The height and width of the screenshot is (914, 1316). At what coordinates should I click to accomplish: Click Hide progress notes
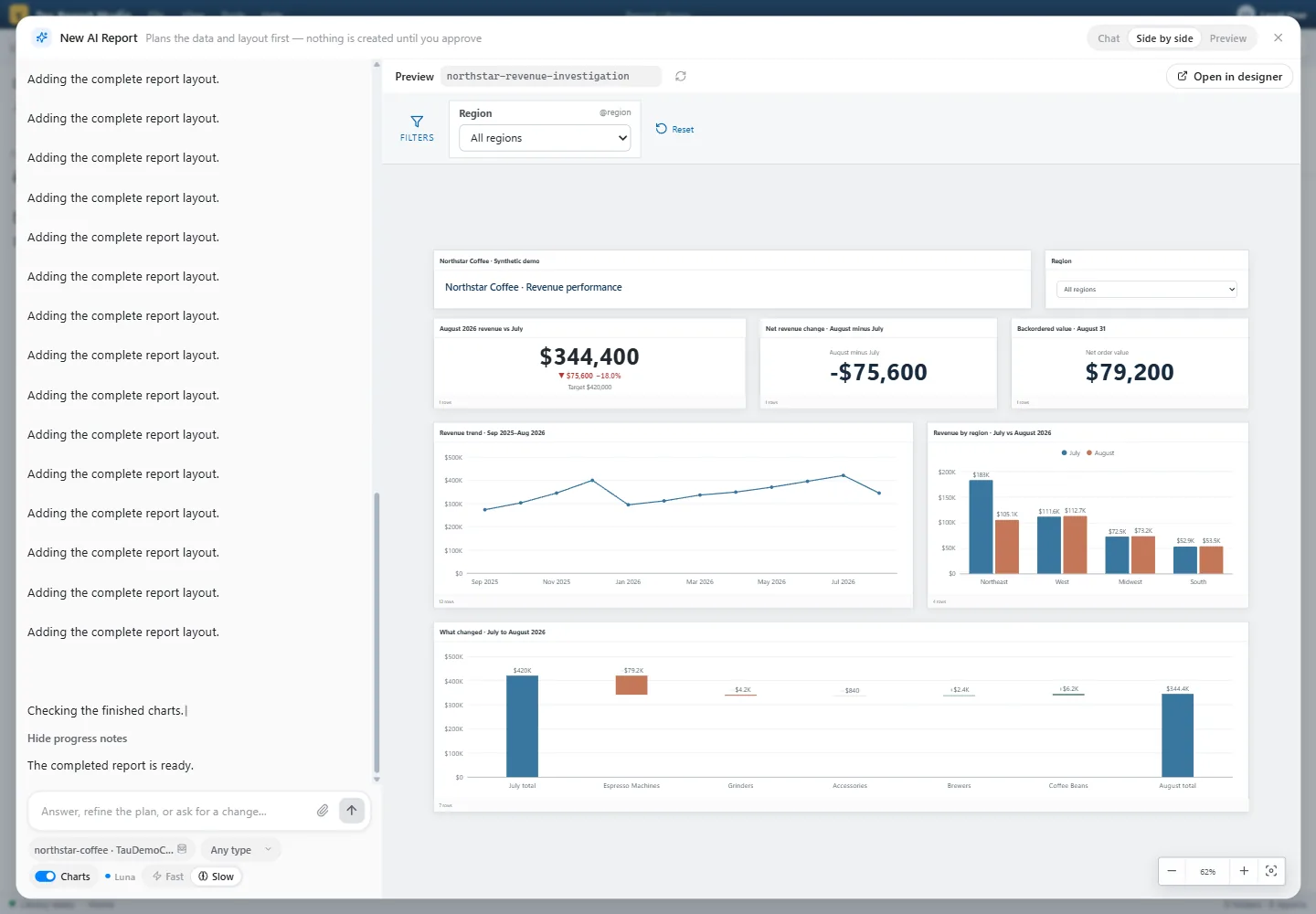coord(78,739)
